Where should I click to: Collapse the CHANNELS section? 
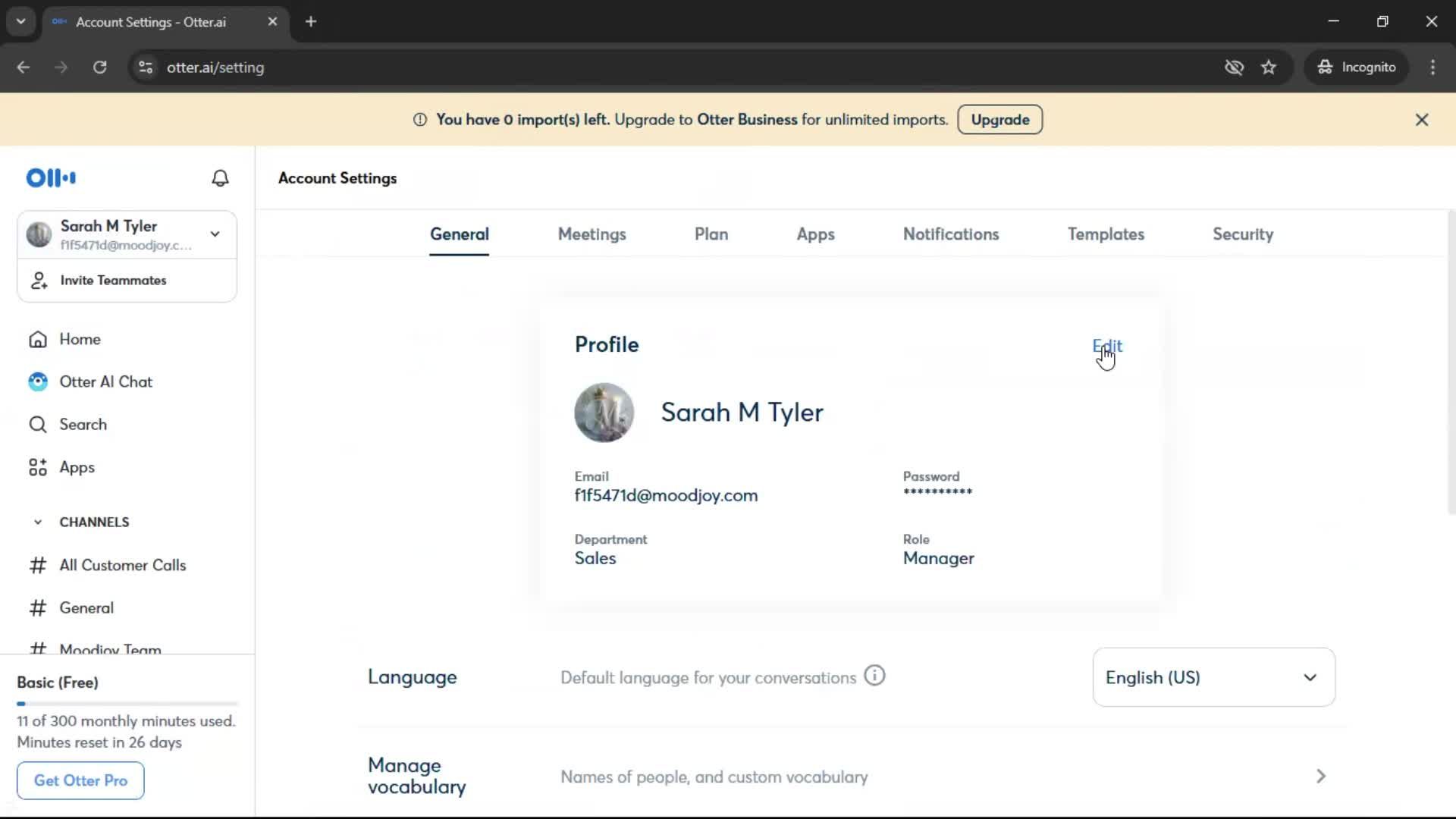(x=38, y=522)
